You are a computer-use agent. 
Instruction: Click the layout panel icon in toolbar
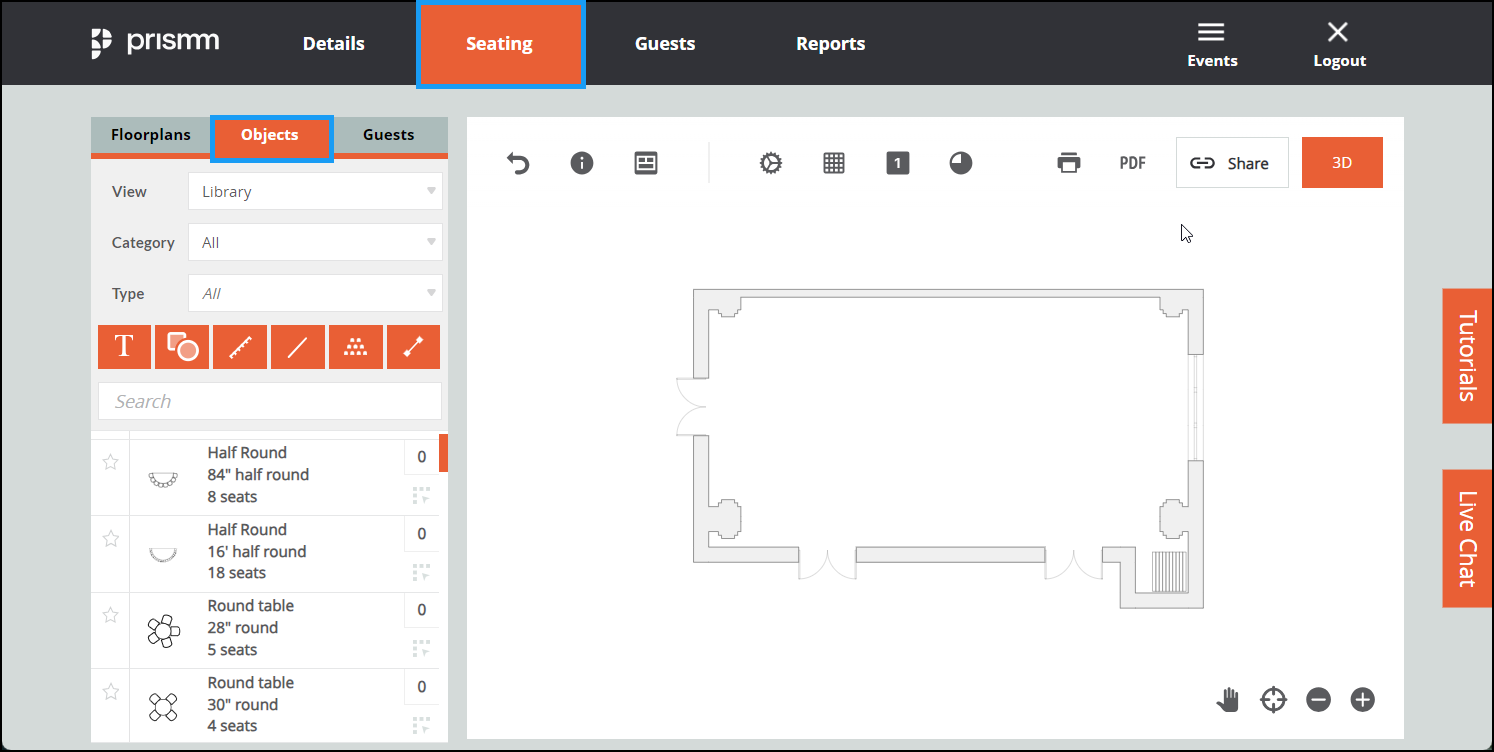(x=646, y=163)
